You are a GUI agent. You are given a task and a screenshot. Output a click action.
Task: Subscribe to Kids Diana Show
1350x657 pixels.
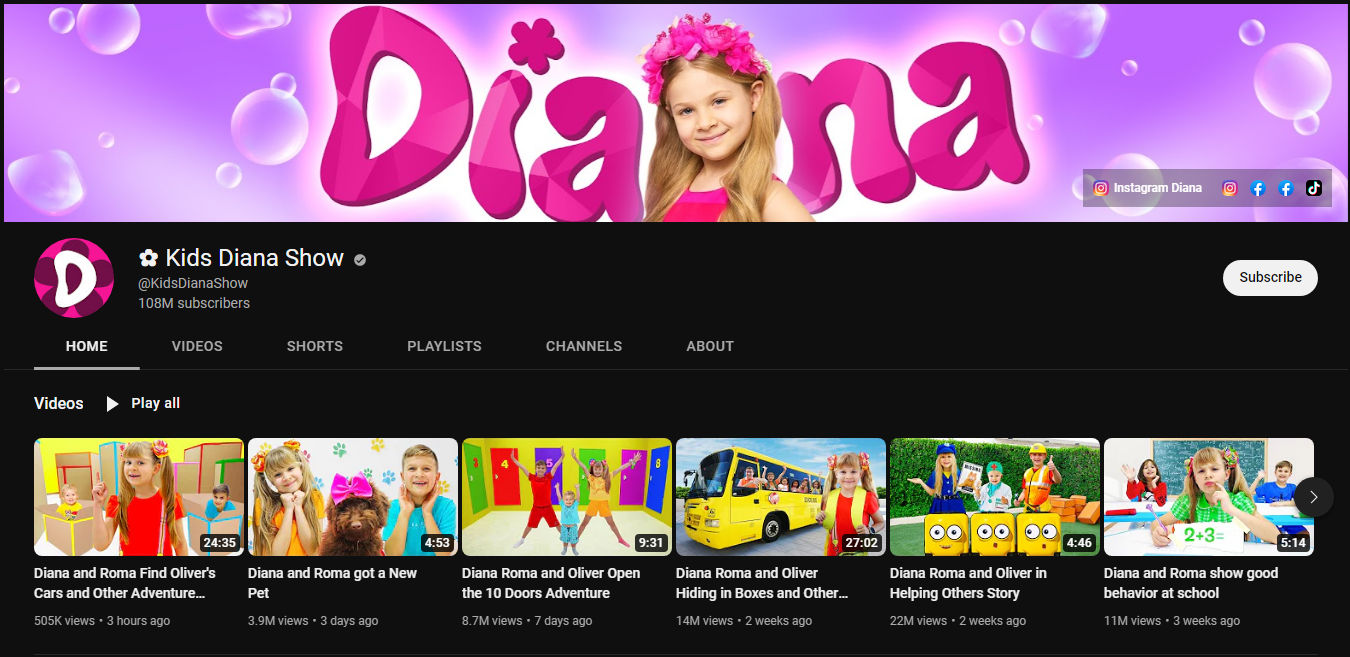click(1270, 278)
